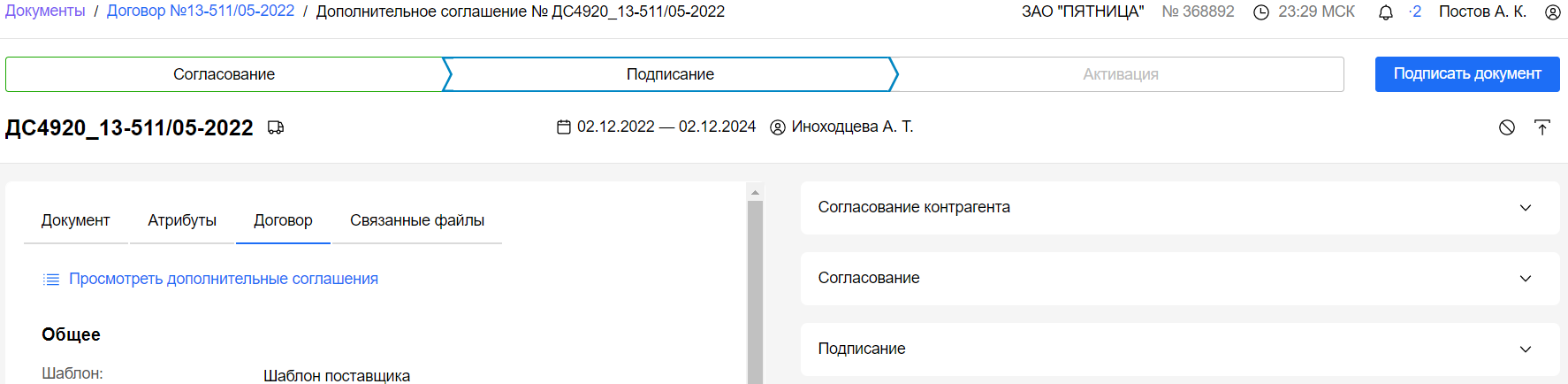Open the user profile avatar icon
The image size is (1568, 384).
pos(1552,12)
